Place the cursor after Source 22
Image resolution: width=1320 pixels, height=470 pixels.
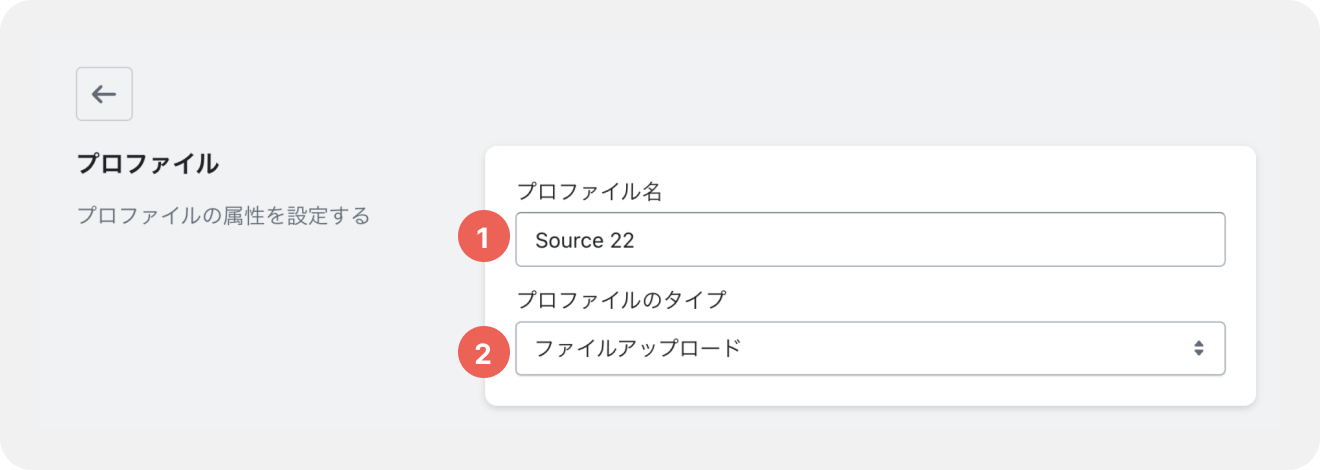click(x=638, y=240)
